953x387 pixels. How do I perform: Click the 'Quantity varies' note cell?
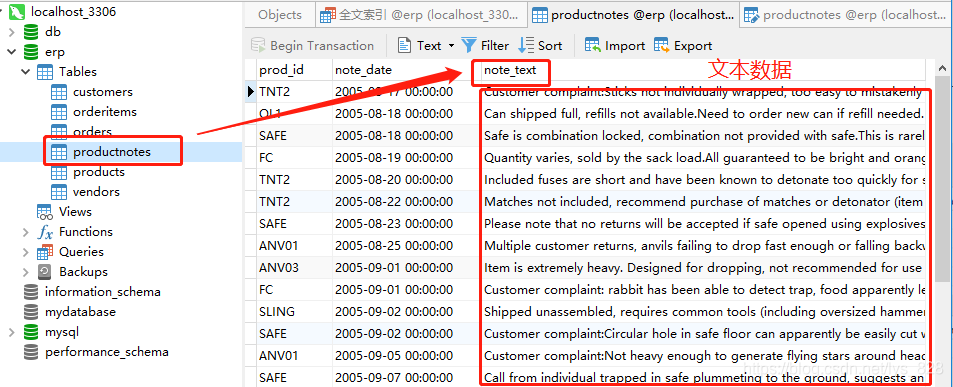704,158
